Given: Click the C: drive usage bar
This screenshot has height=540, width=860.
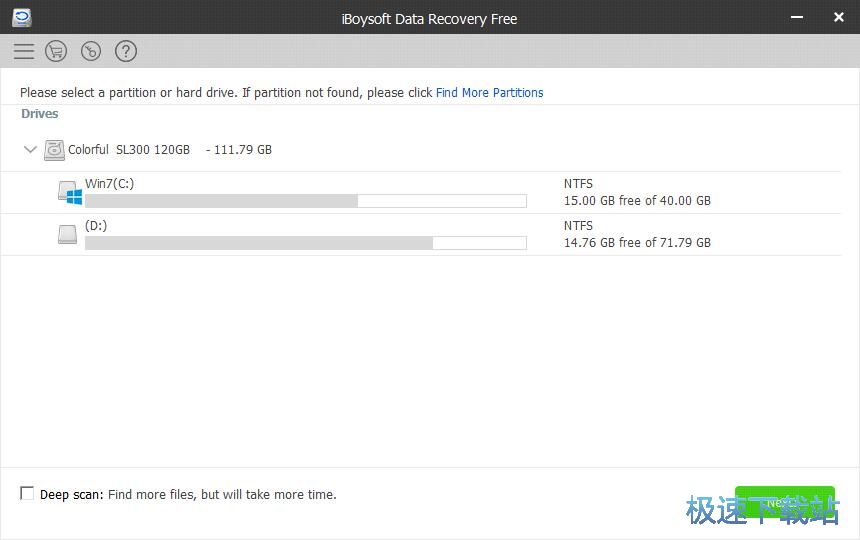Looking at the screenshot, I should click(x=305, y=201).
